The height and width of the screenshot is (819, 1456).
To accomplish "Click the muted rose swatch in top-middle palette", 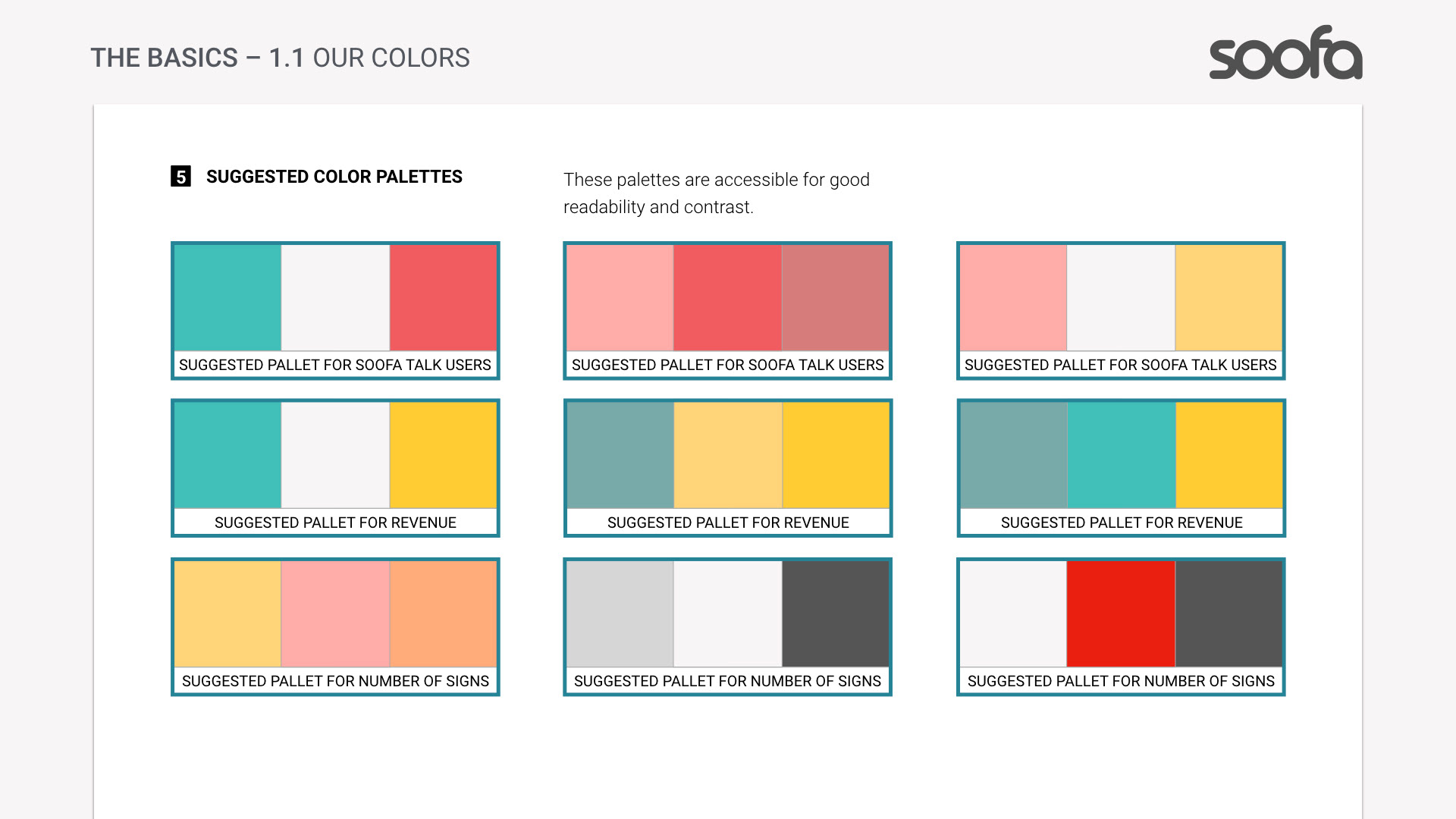I will tap(835, 297).
